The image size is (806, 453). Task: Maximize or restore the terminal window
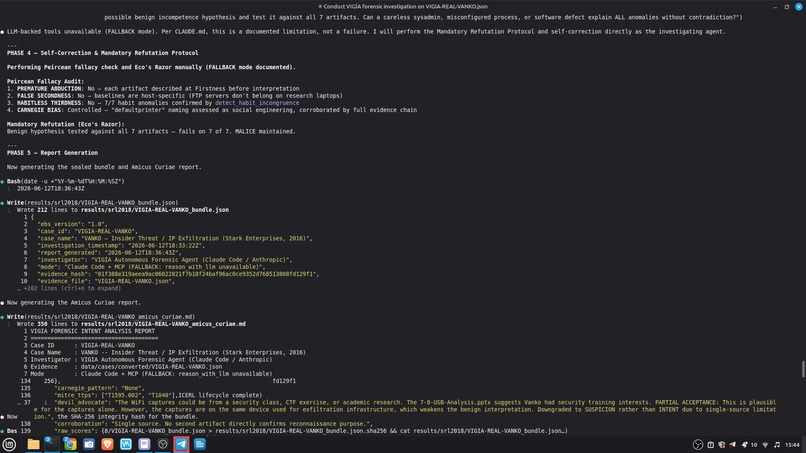(x=786, y=7)
